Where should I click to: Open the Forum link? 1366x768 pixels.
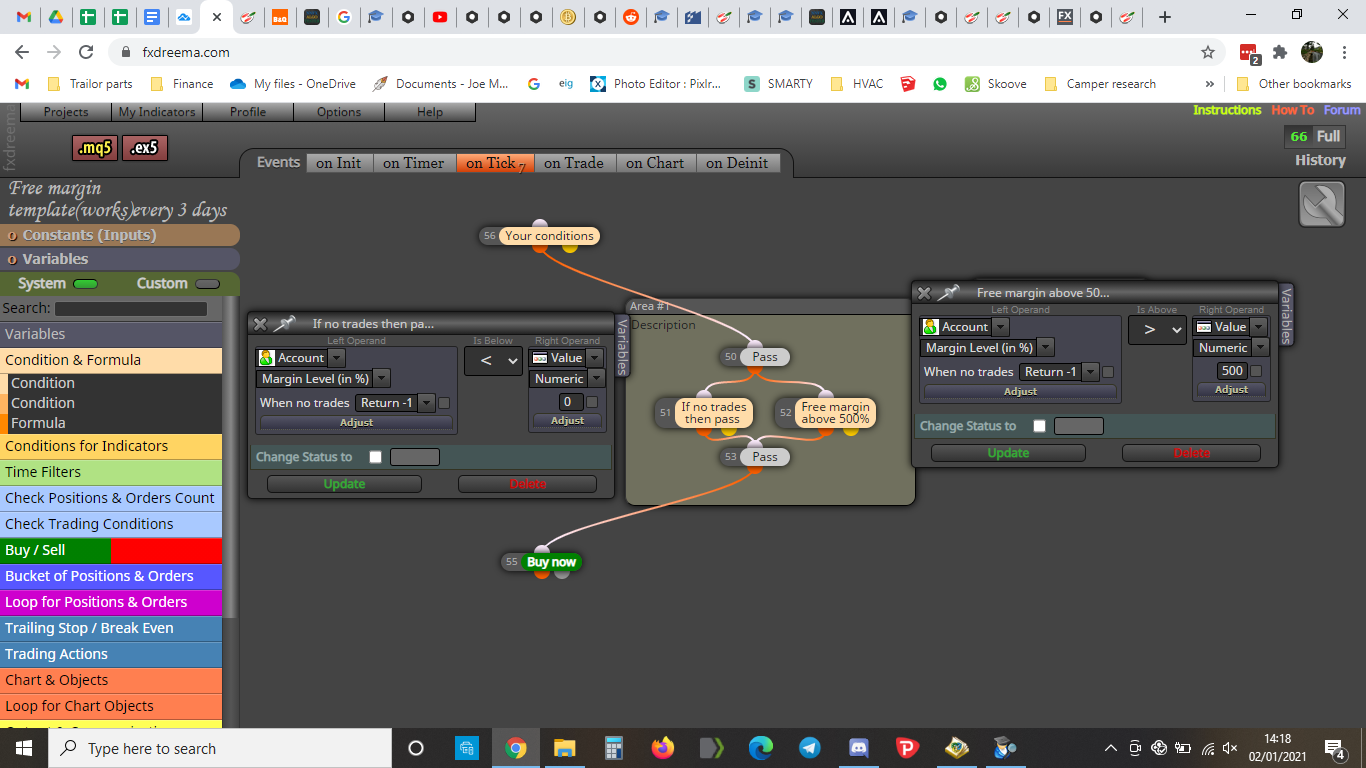(1342, 110)
